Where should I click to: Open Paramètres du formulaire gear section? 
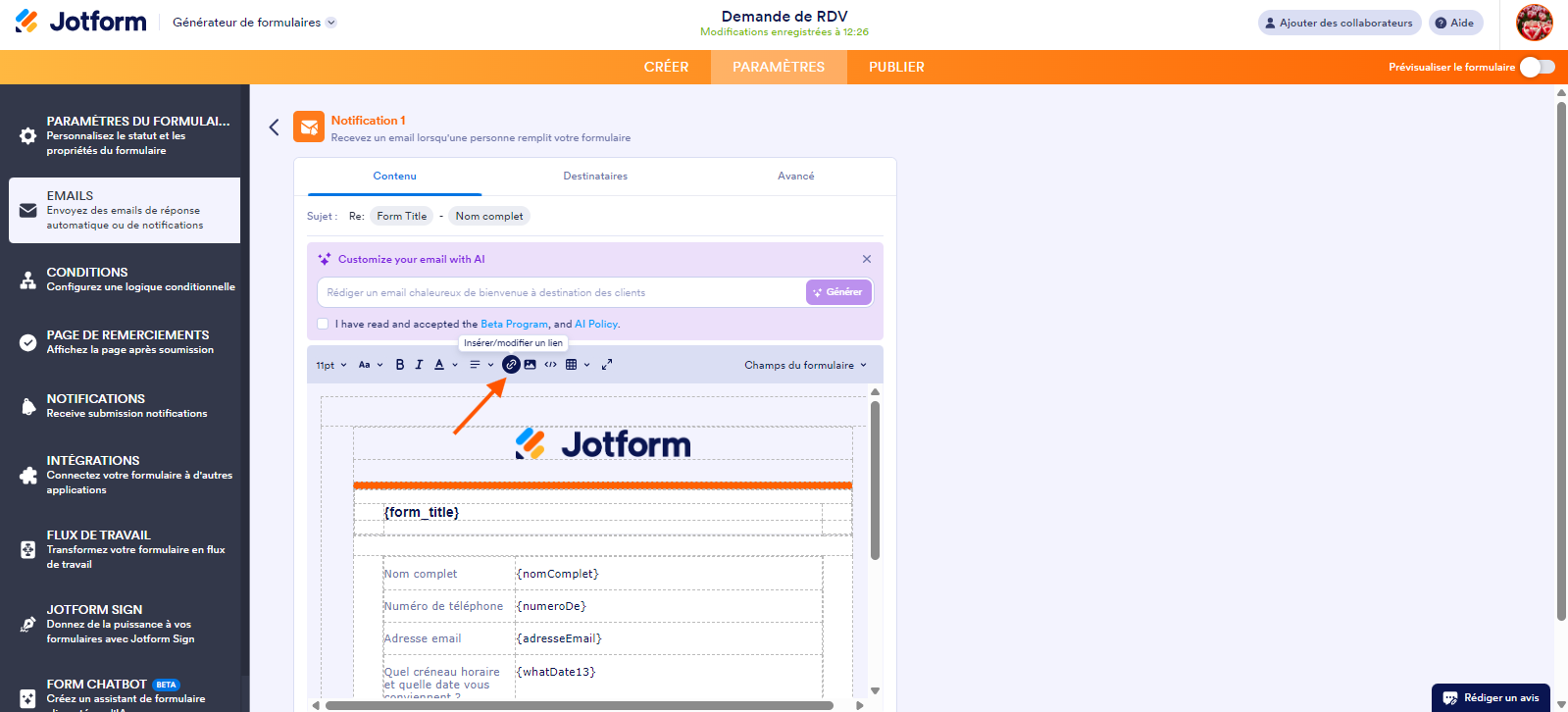tap(28, 135)
